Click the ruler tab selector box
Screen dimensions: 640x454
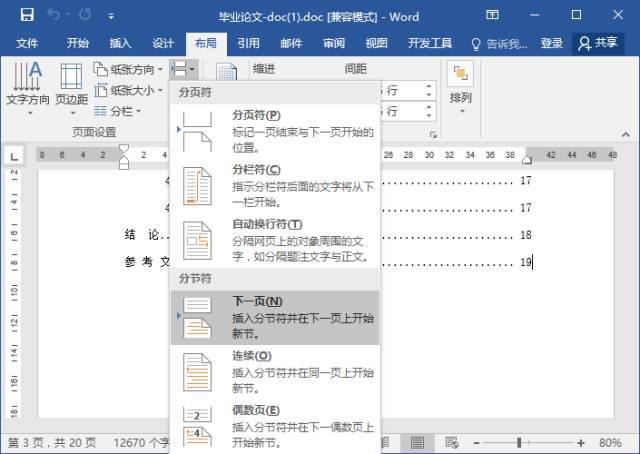15,156
